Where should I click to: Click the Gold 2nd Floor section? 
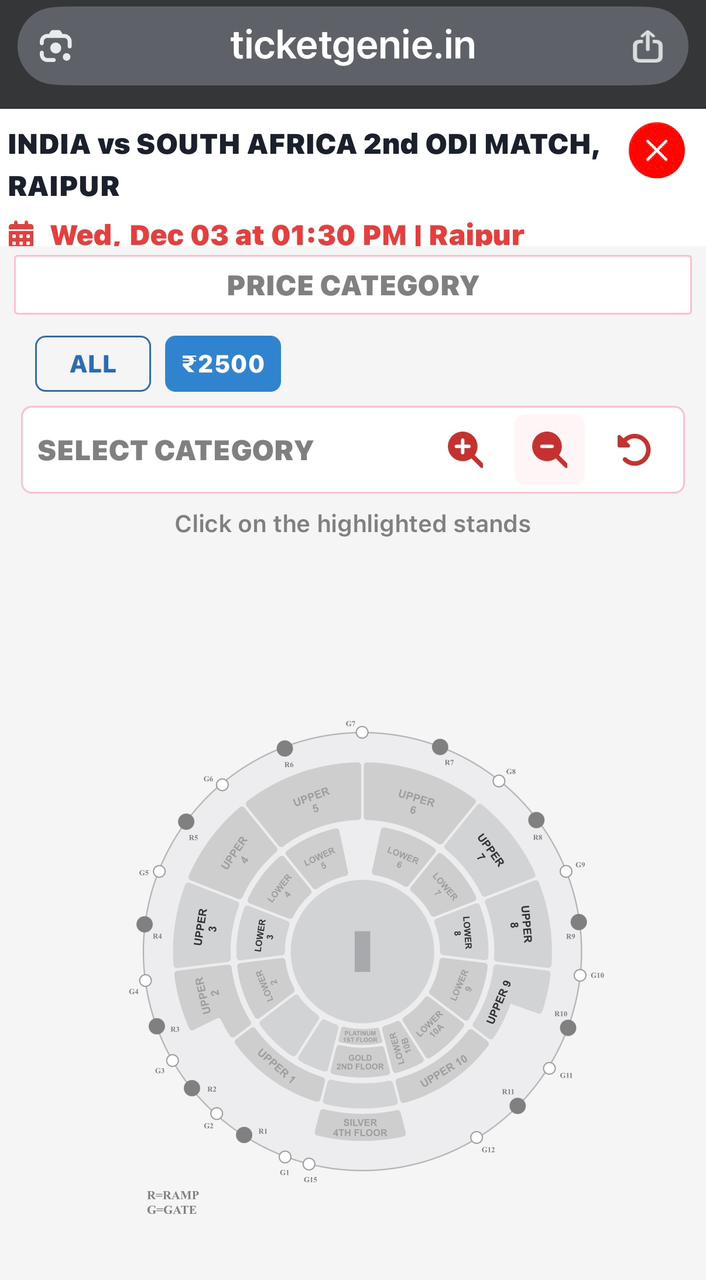click(x=360, y=1062)
